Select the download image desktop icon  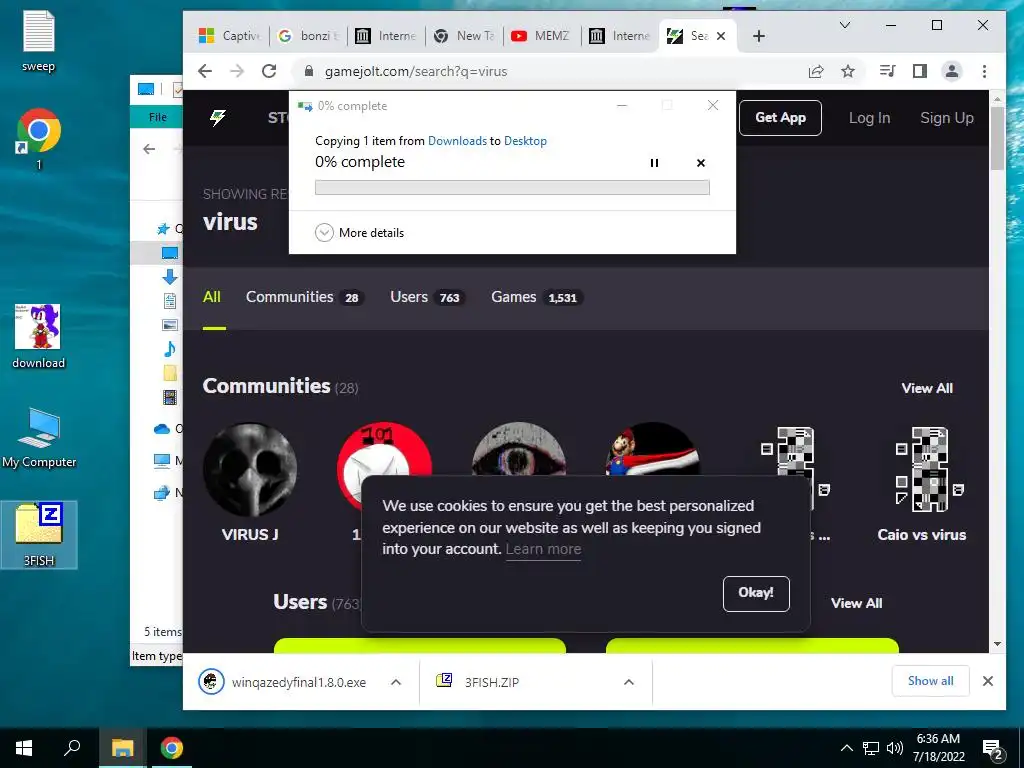[39, 336]
